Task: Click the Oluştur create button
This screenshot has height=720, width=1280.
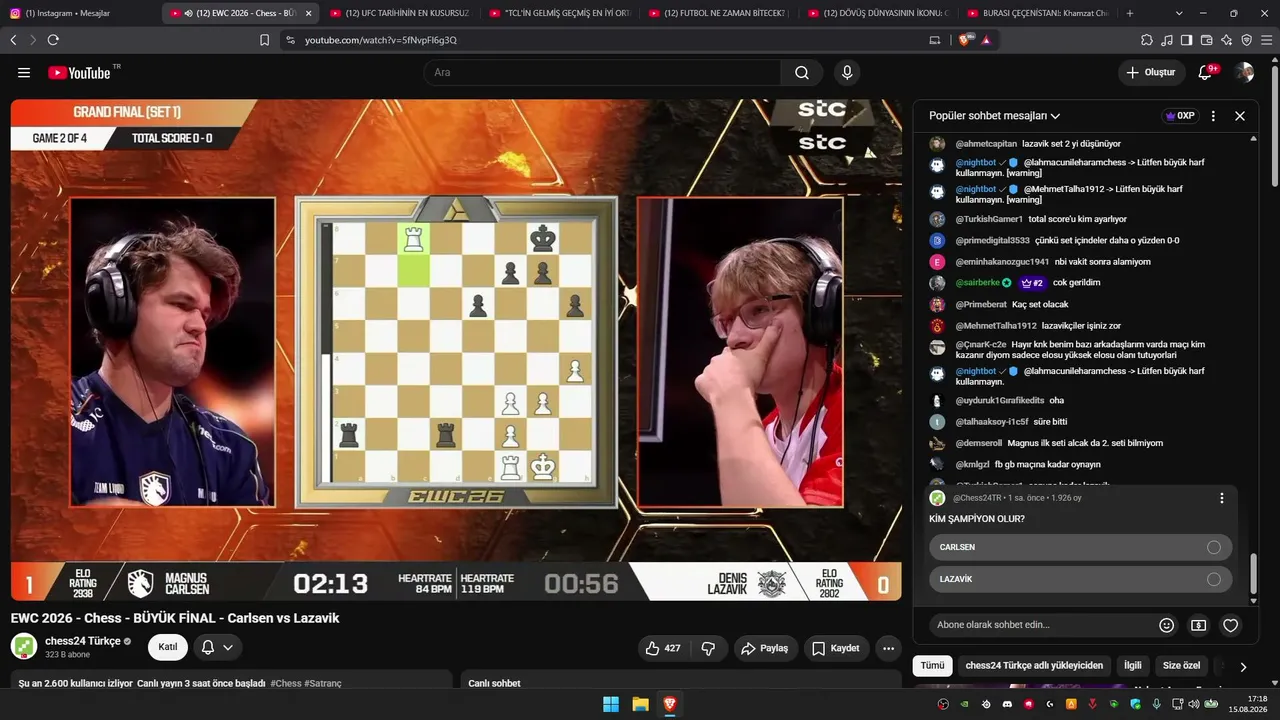Action: (x=1150, y=73)
